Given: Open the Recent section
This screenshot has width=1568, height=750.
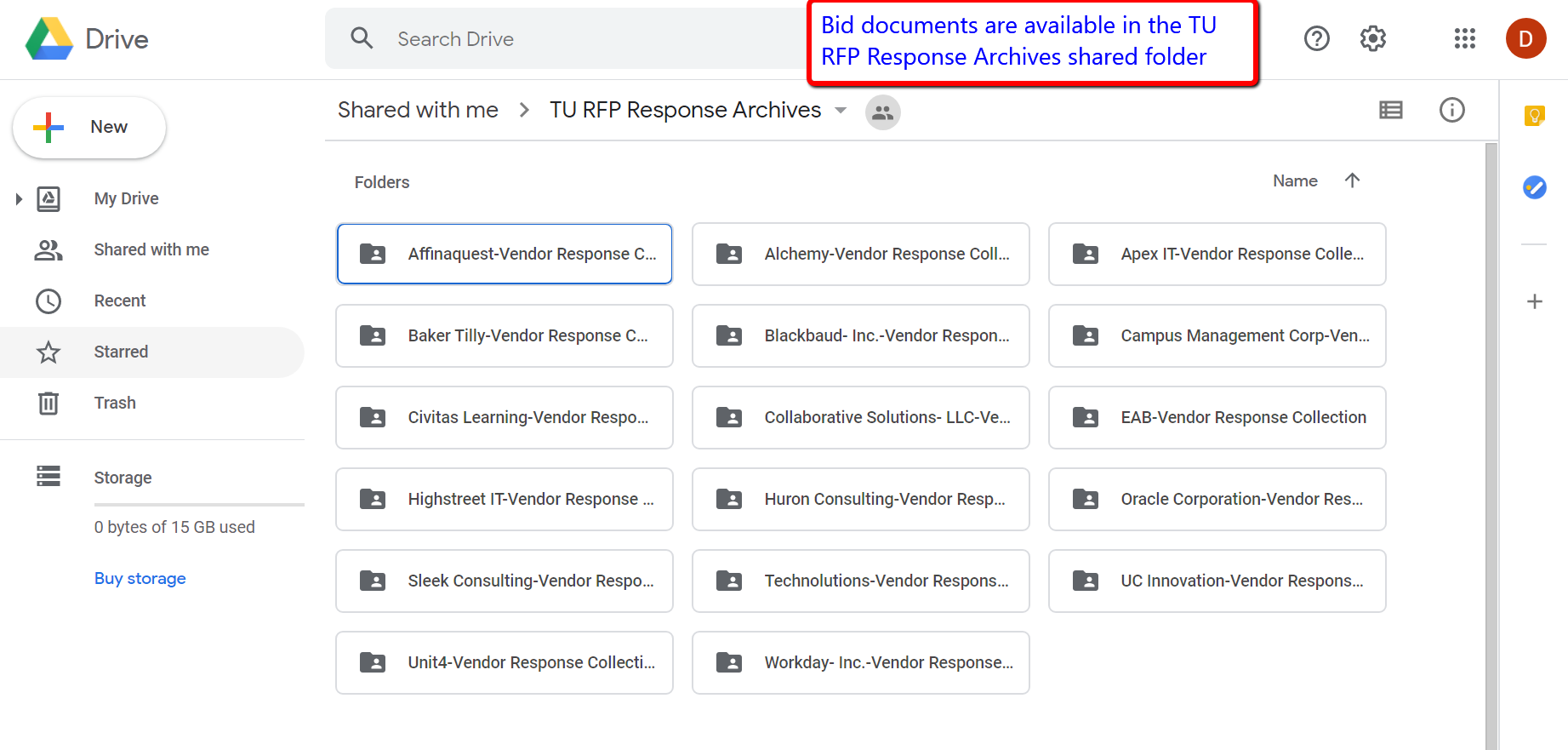Looking at the screenshot, I should [x=120, y=301].
